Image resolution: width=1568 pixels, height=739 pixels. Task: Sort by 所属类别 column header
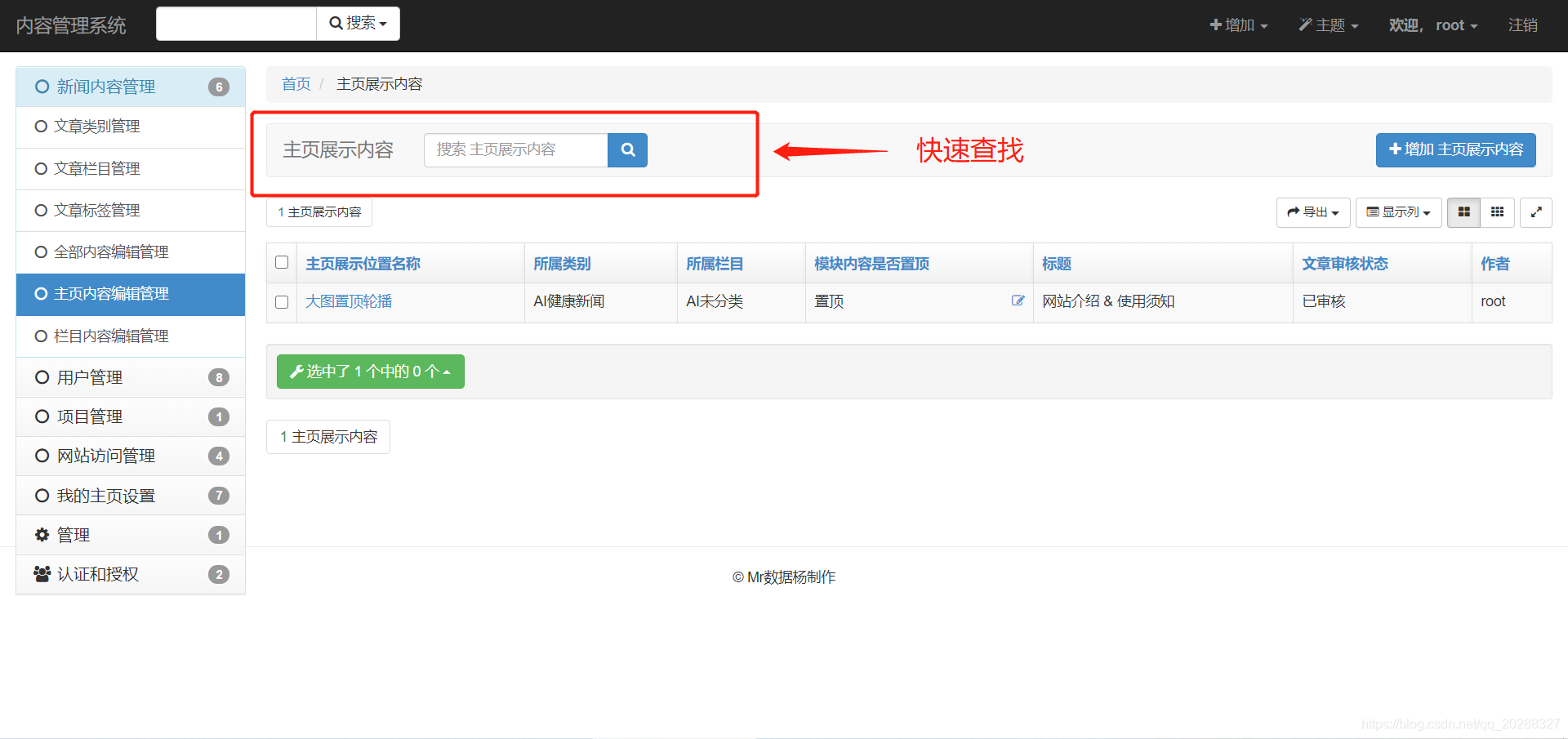click(562, 264)
